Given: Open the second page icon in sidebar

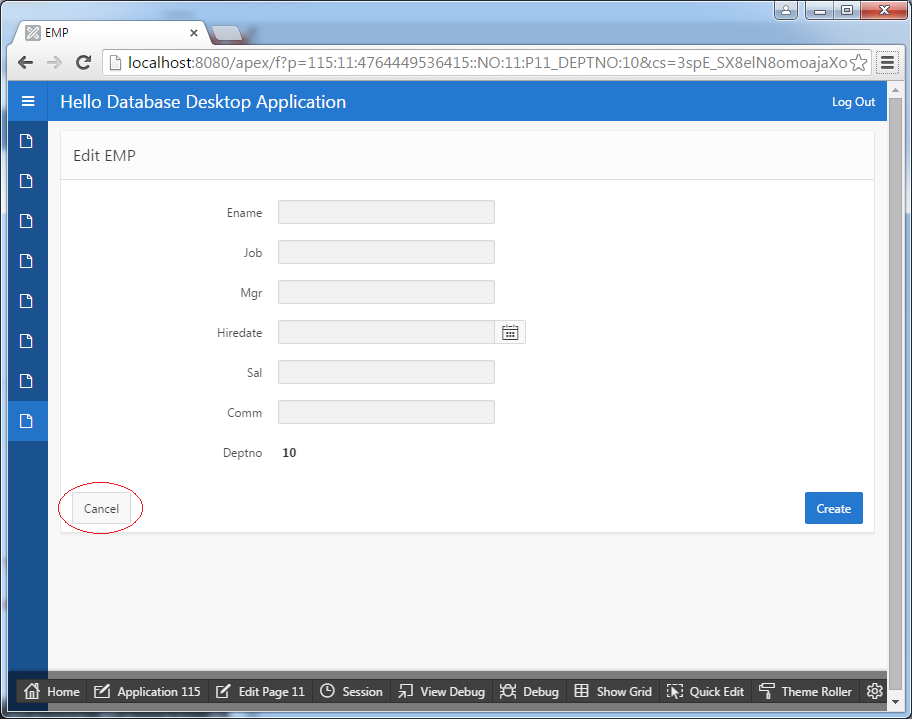Looking at the screenshot, I should tap(27, 181).
